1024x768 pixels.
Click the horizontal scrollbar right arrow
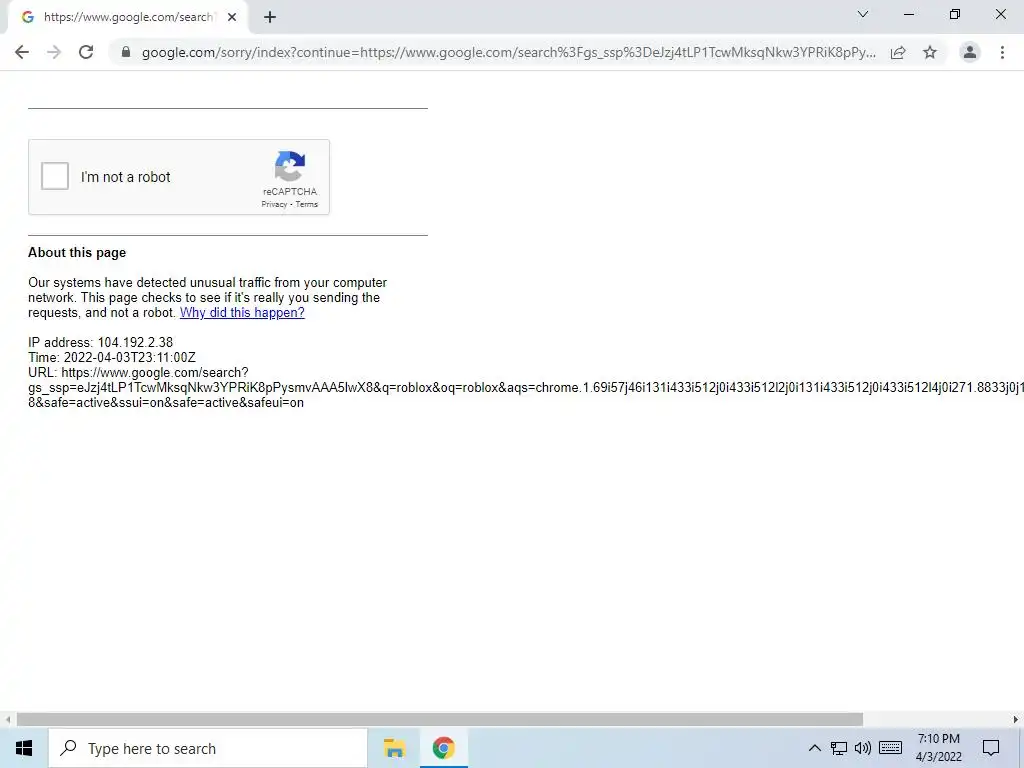point(1016,719)
